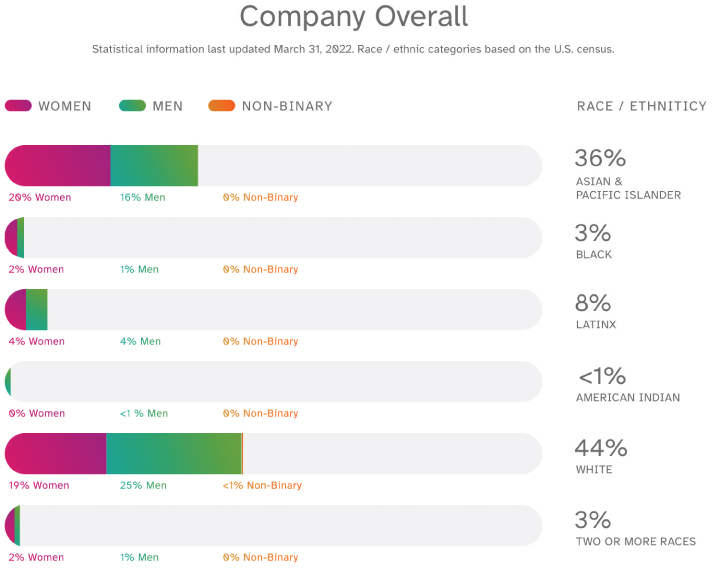Click the Men segment in White bar
Image resolution: width=712 pixels, height=568 pixels.
pos(174,454)
